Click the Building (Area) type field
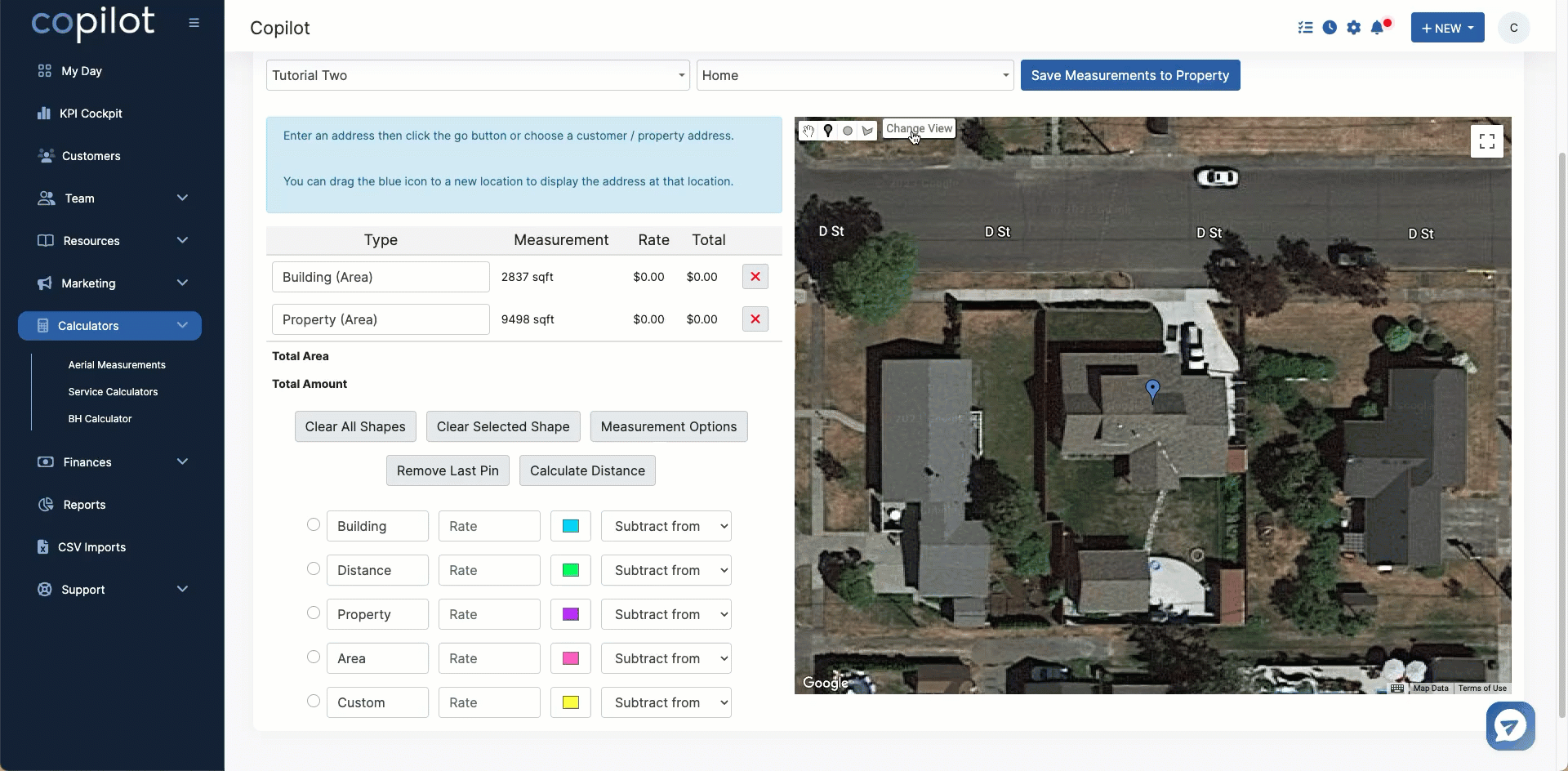The width and height of the screenshot is (1568, 771). (381, 277)
